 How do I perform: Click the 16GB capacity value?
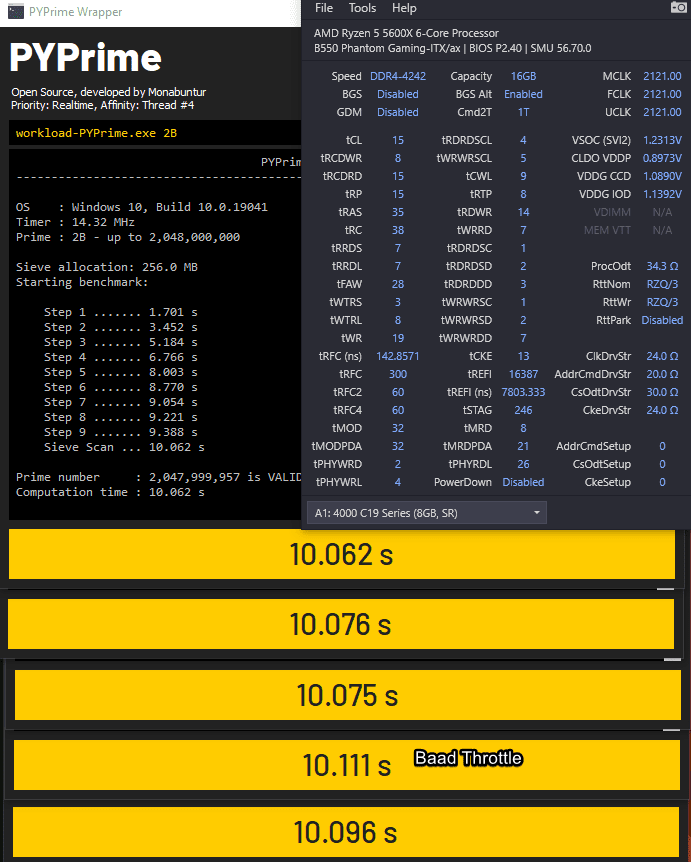523,76
